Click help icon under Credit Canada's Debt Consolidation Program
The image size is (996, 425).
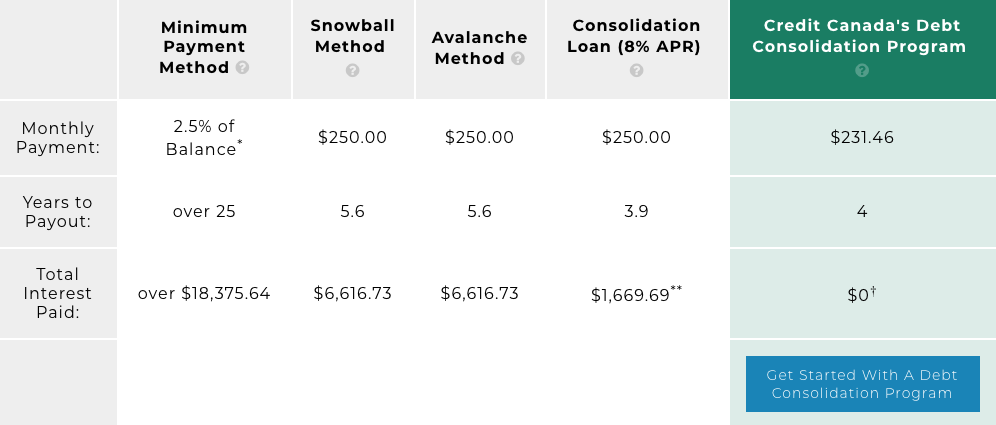[862, 71]
